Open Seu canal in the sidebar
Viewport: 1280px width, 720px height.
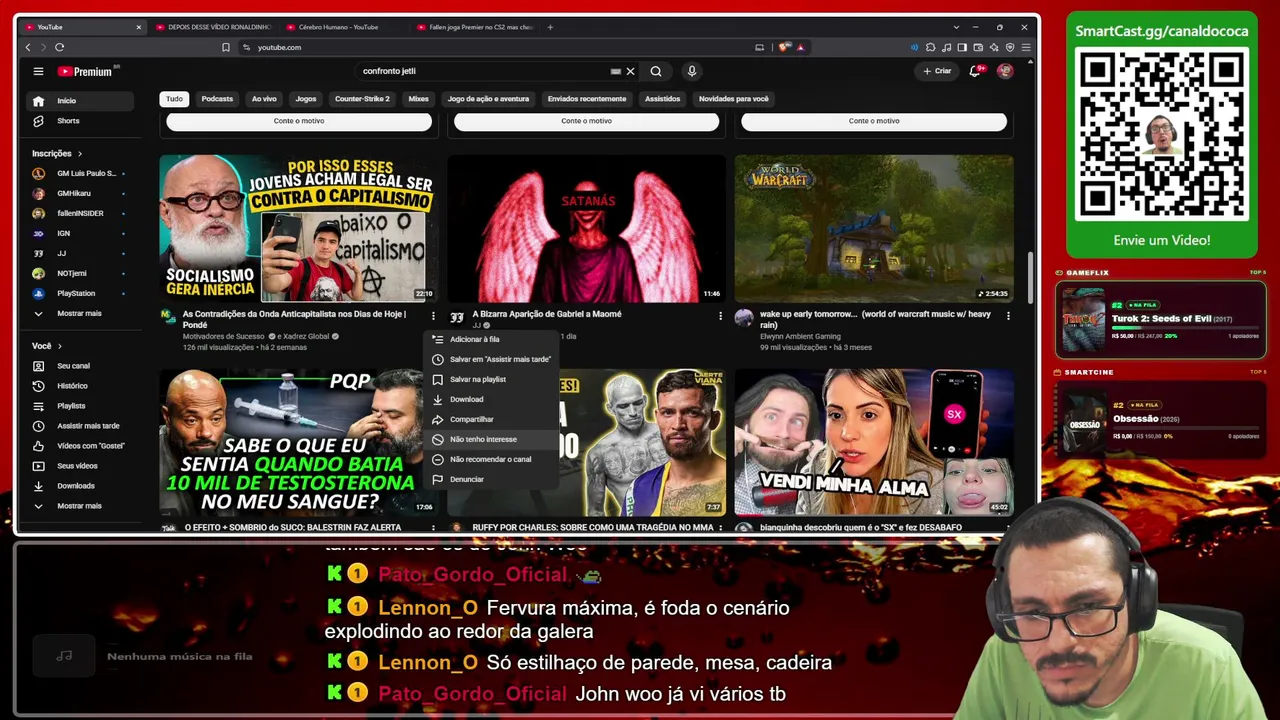(x=82, y=366)
